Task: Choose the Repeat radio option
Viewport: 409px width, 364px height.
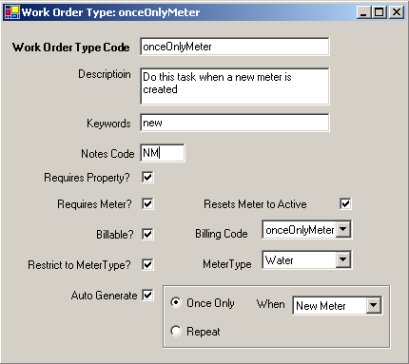Action: coord(176,331)
